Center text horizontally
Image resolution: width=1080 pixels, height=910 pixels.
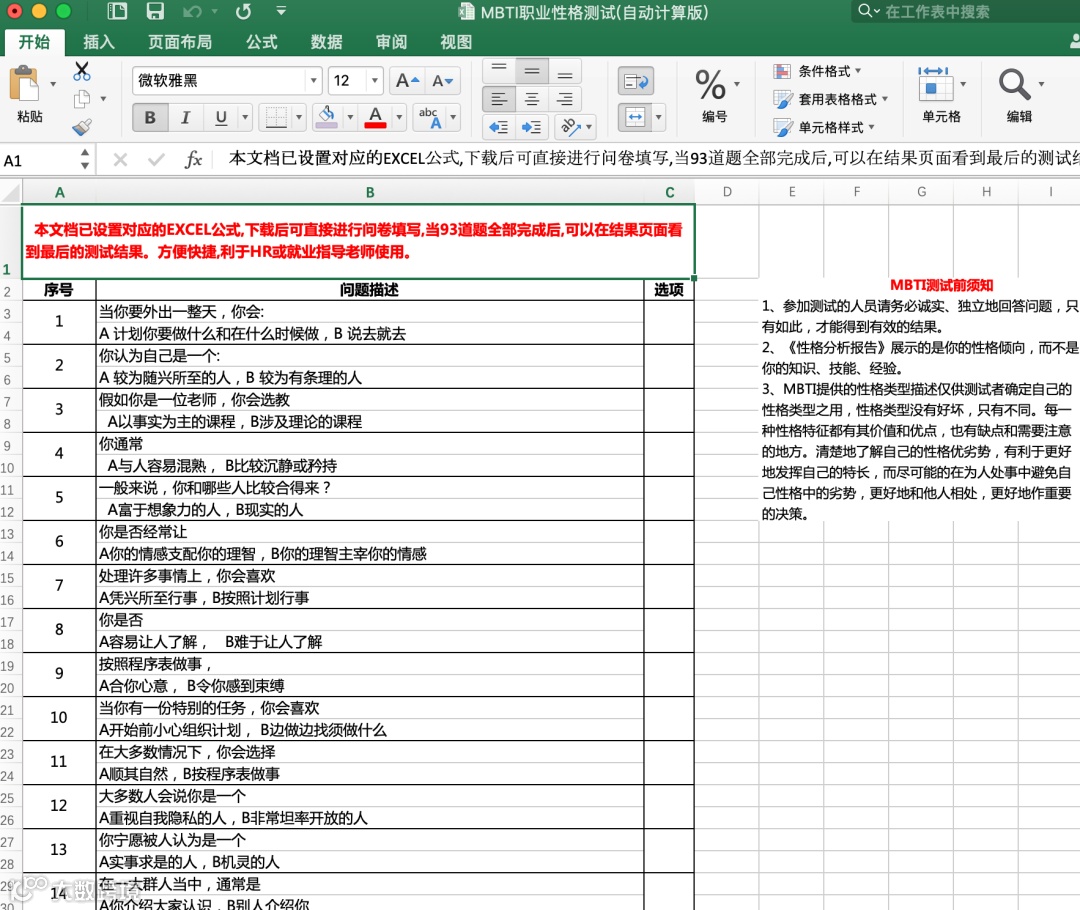click(x=532, y=99)
